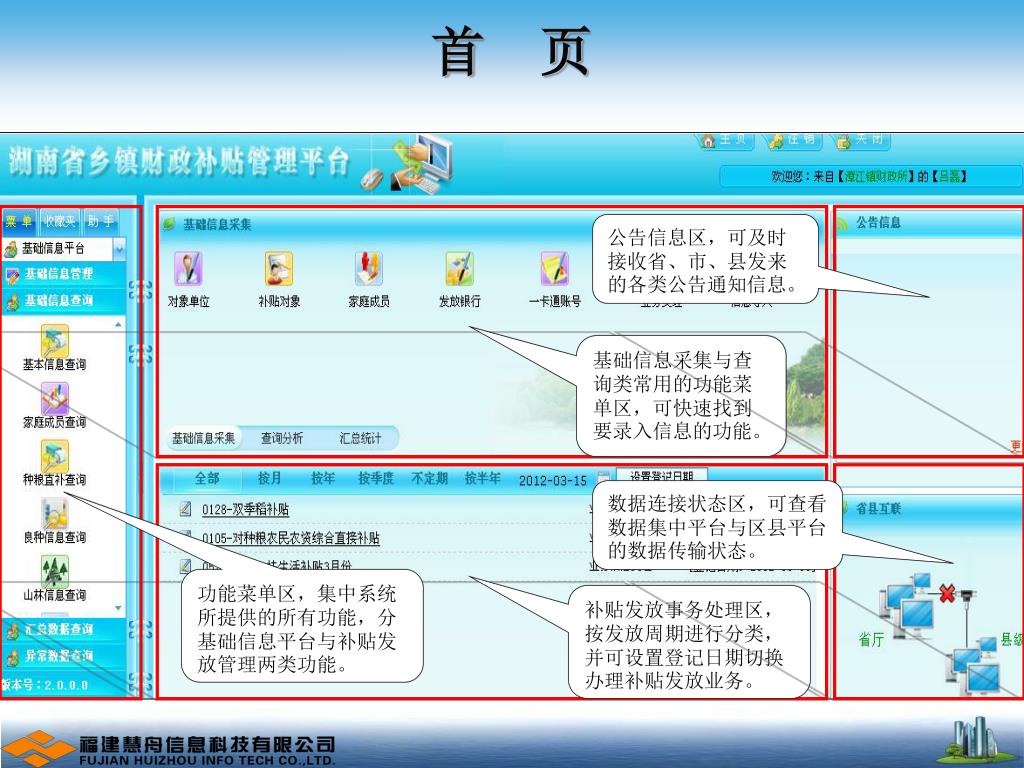Click the 省县互联 panel title
1024x768 pixels.
pos(878,508)
